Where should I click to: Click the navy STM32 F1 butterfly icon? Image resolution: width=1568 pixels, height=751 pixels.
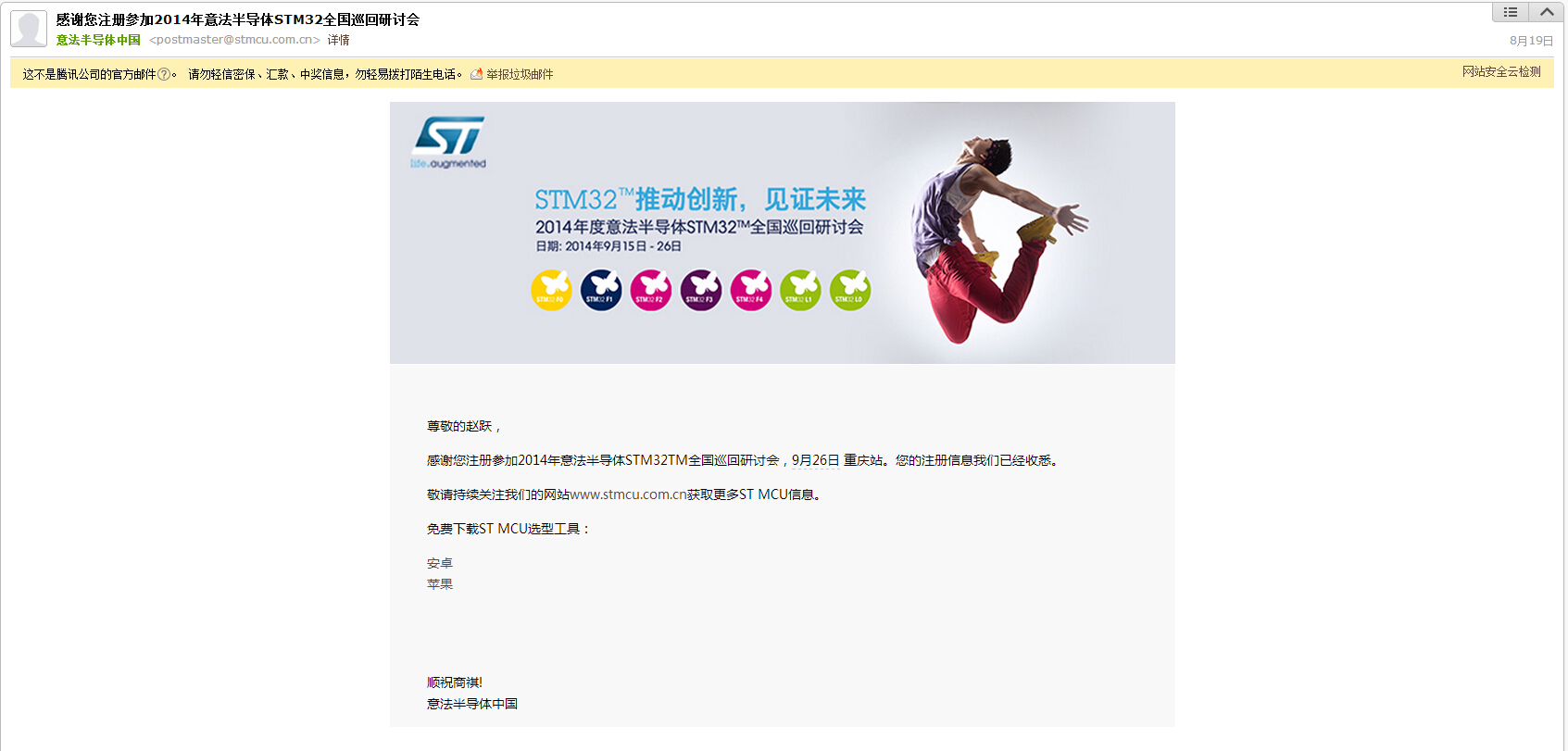tap(601, 290)
